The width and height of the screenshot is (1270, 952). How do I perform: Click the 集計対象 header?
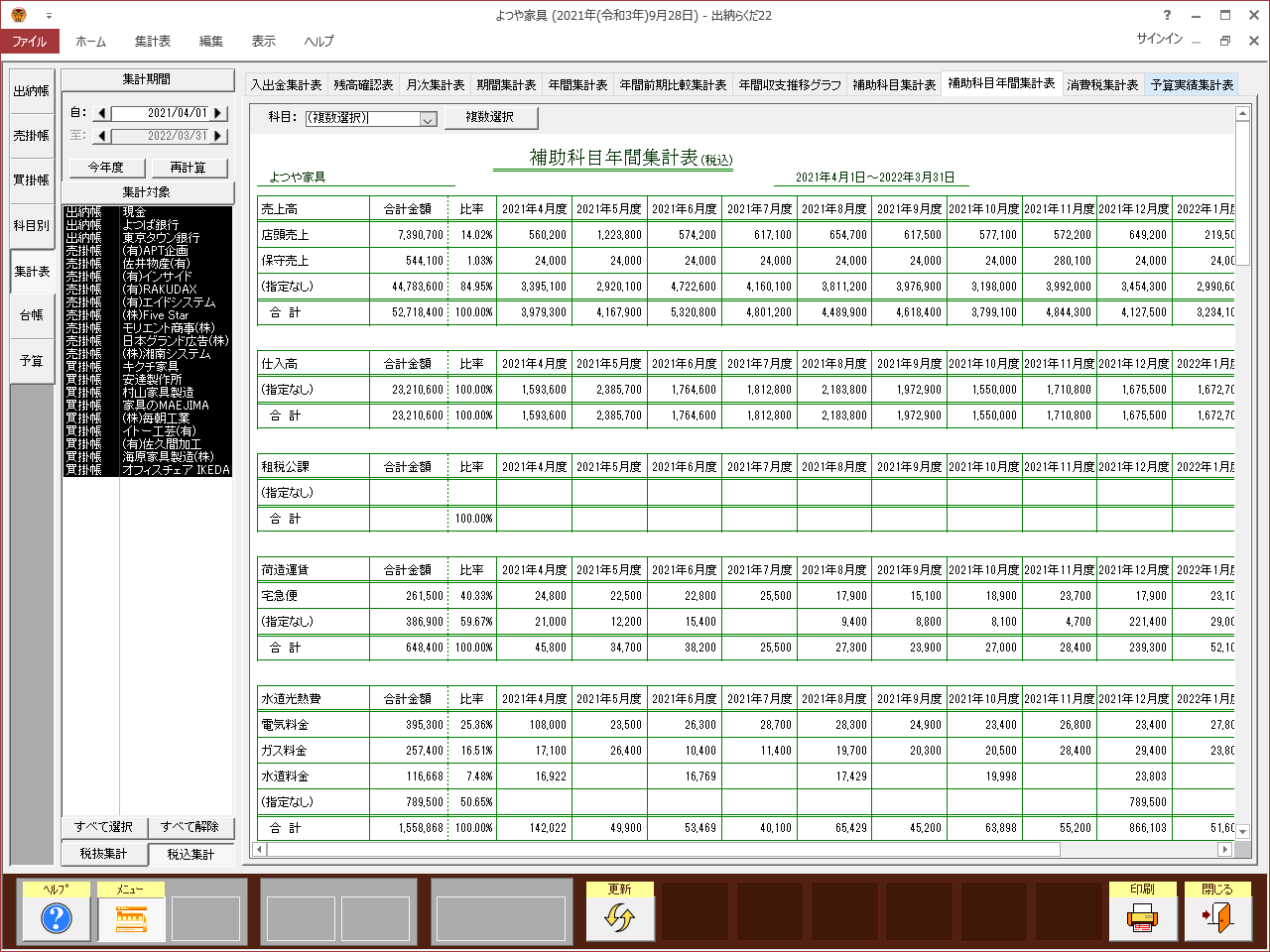pyautogui.click(x=147, y=192)
